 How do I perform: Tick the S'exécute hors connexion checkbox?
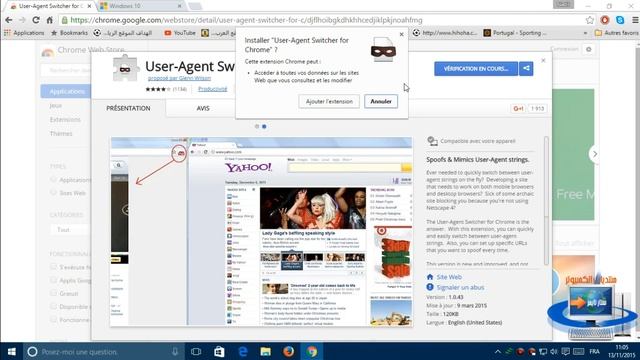pos(53,267)
